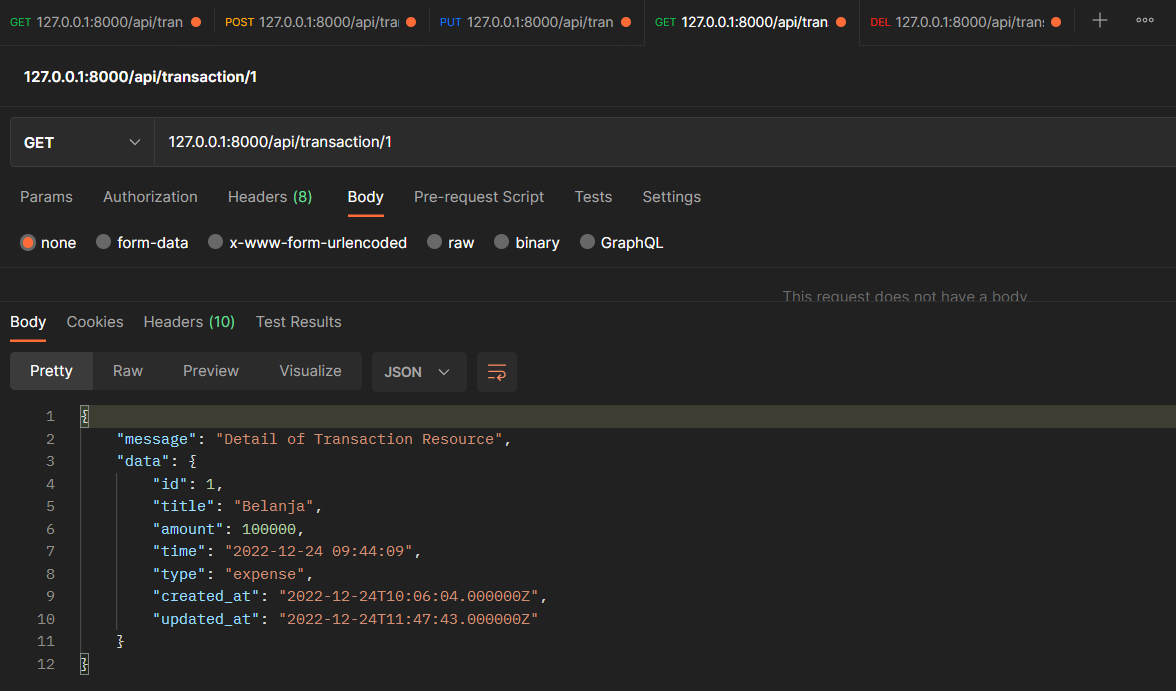Click the created_at timestamp value
Image resolution: width=1176 pixels, height=691 pixels.
(409, 596)
